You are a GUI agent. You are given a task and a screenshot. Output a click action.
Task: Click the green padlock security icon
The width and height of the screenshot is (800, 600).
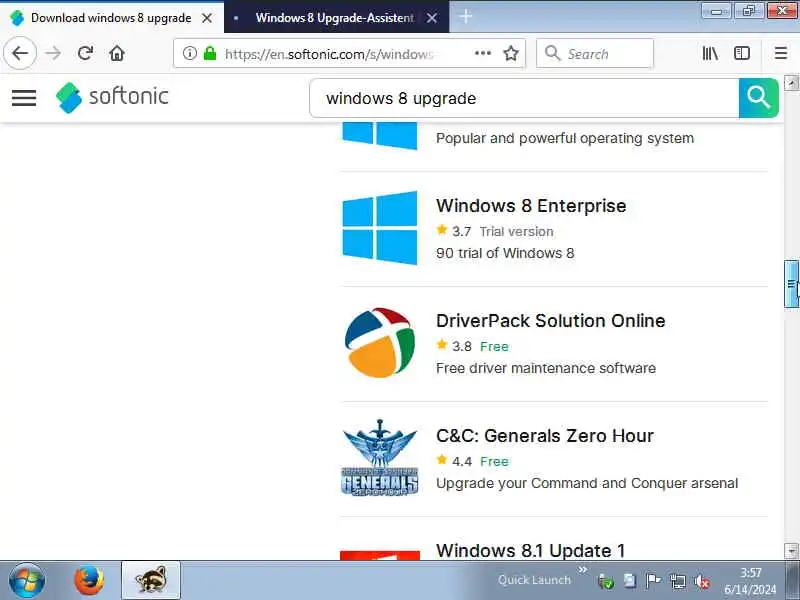point(210,53)
